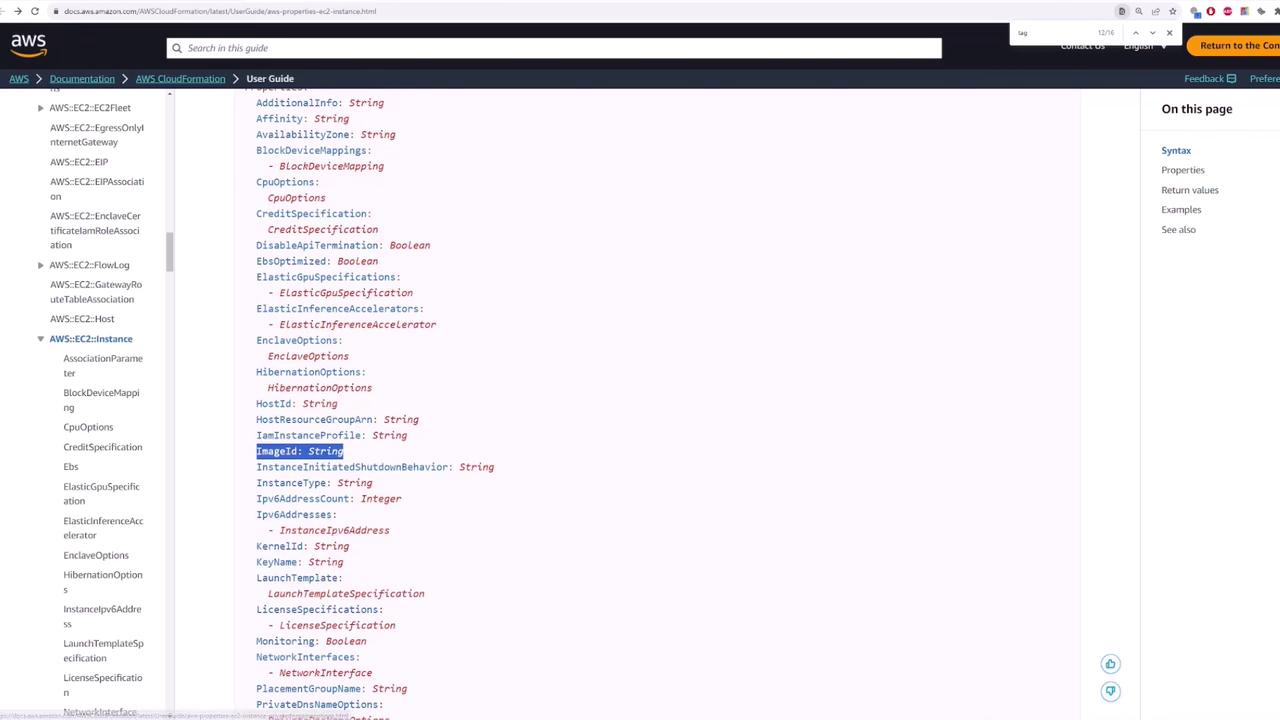
Task: Jump to Properties section on this page
Action: [1183, 170]
